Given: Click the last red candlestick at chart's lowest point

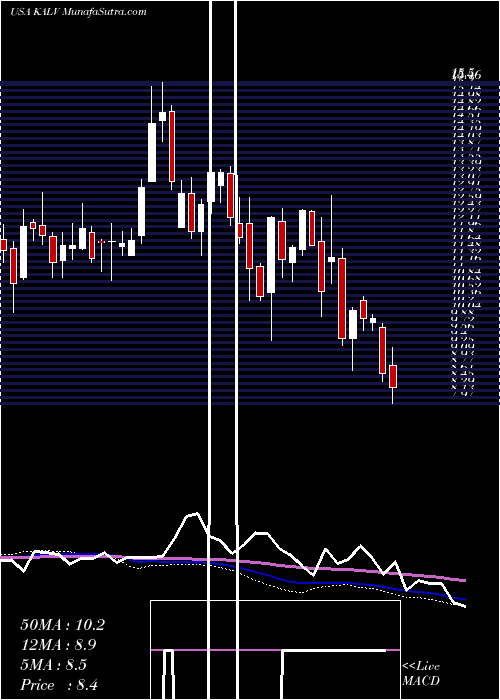Looking at the screenshot, I should [x=393, y=376].
